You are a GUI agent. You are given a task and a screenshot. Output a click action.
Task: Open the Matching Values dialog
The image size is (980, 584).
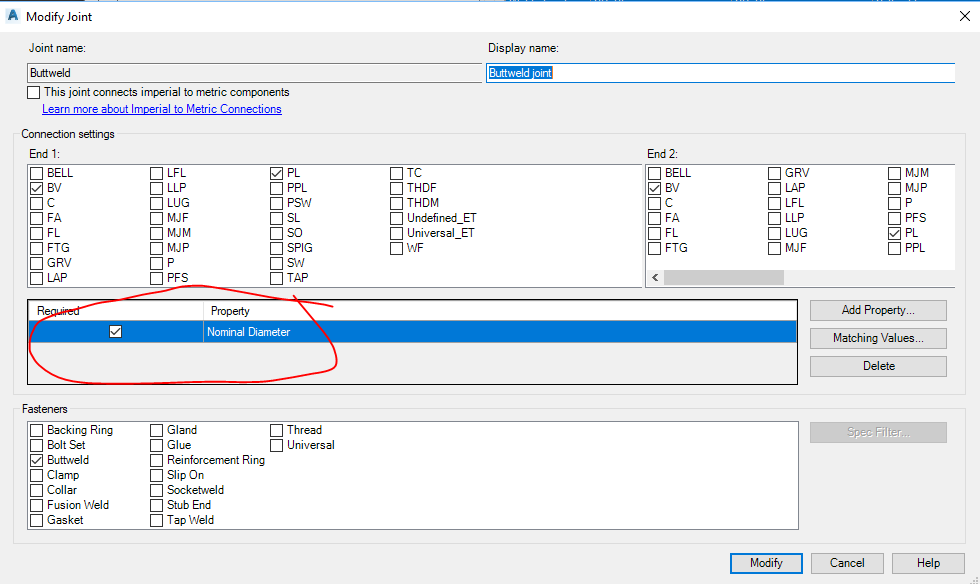coord(877,338)
